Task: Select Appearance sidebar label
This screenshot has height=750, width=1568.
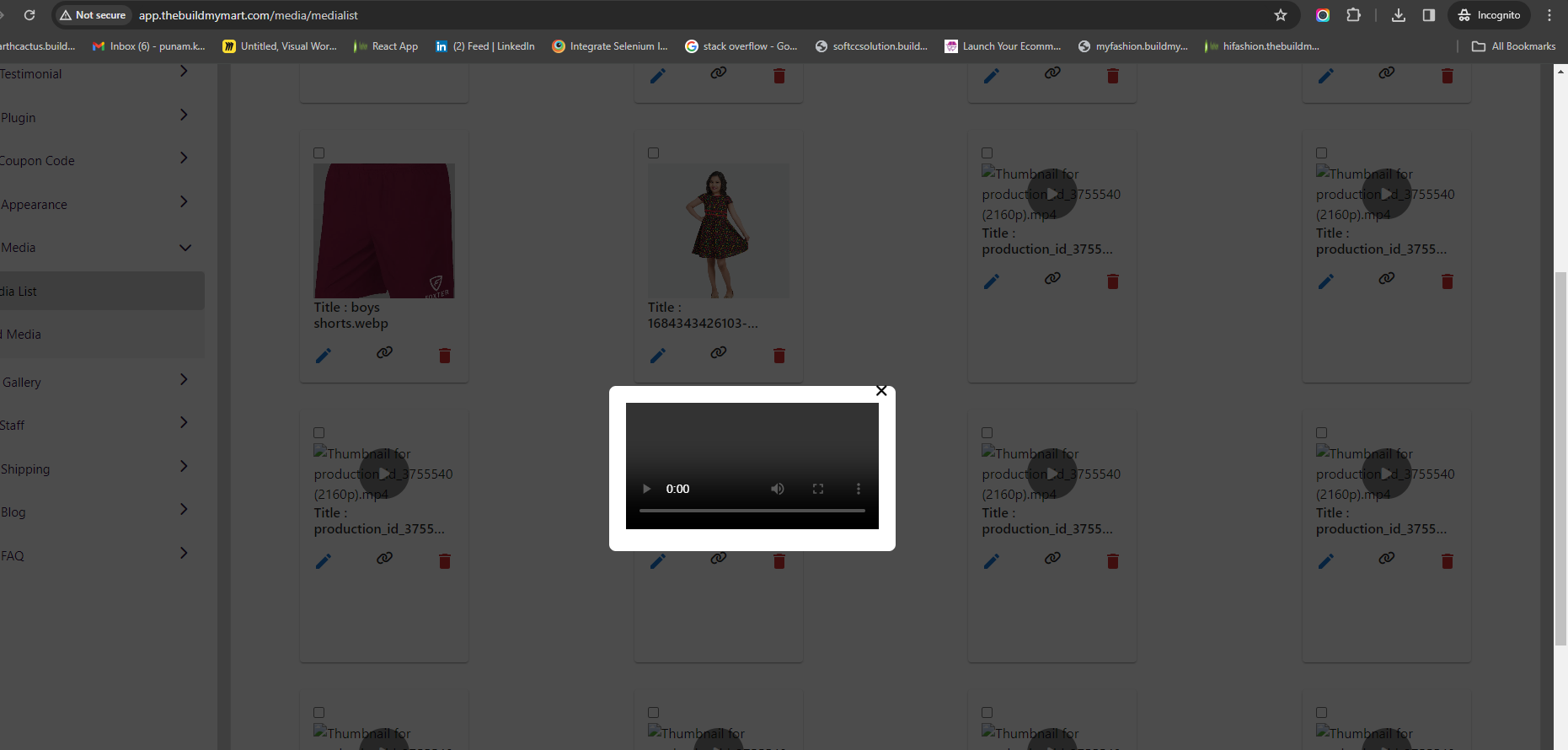Action: [34, 205]
